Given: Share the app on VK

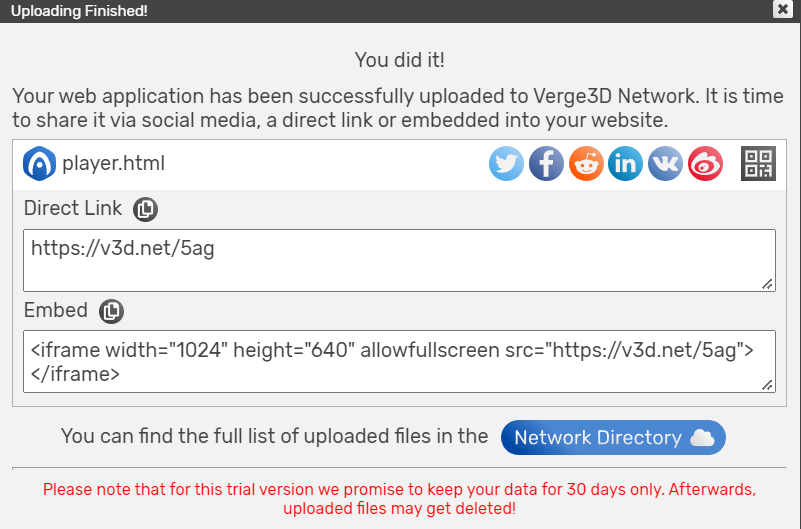Looking at the screenshot, I should 665,163.
